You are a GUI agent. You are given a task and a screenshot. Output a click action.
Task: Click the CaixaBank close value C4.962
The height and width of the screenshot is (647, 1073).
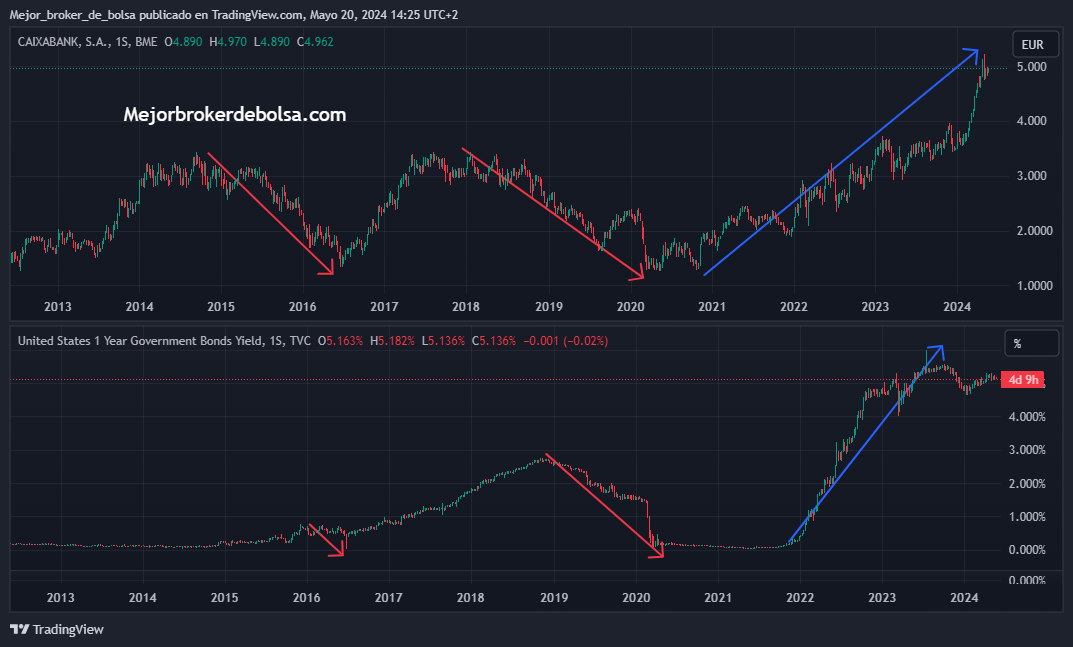pyautogui.click(x=315, y=42)
